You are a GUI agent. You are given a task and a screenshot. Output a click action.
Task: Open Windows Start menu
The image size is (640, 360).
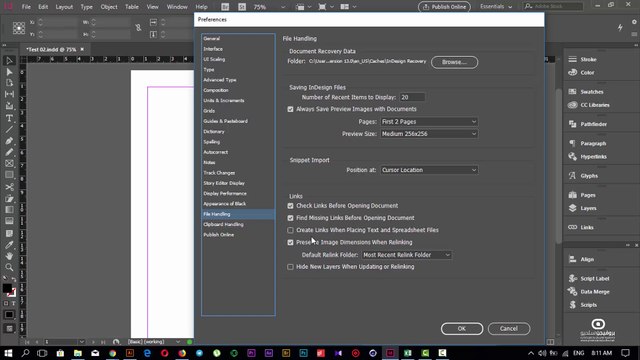[8, 353]
